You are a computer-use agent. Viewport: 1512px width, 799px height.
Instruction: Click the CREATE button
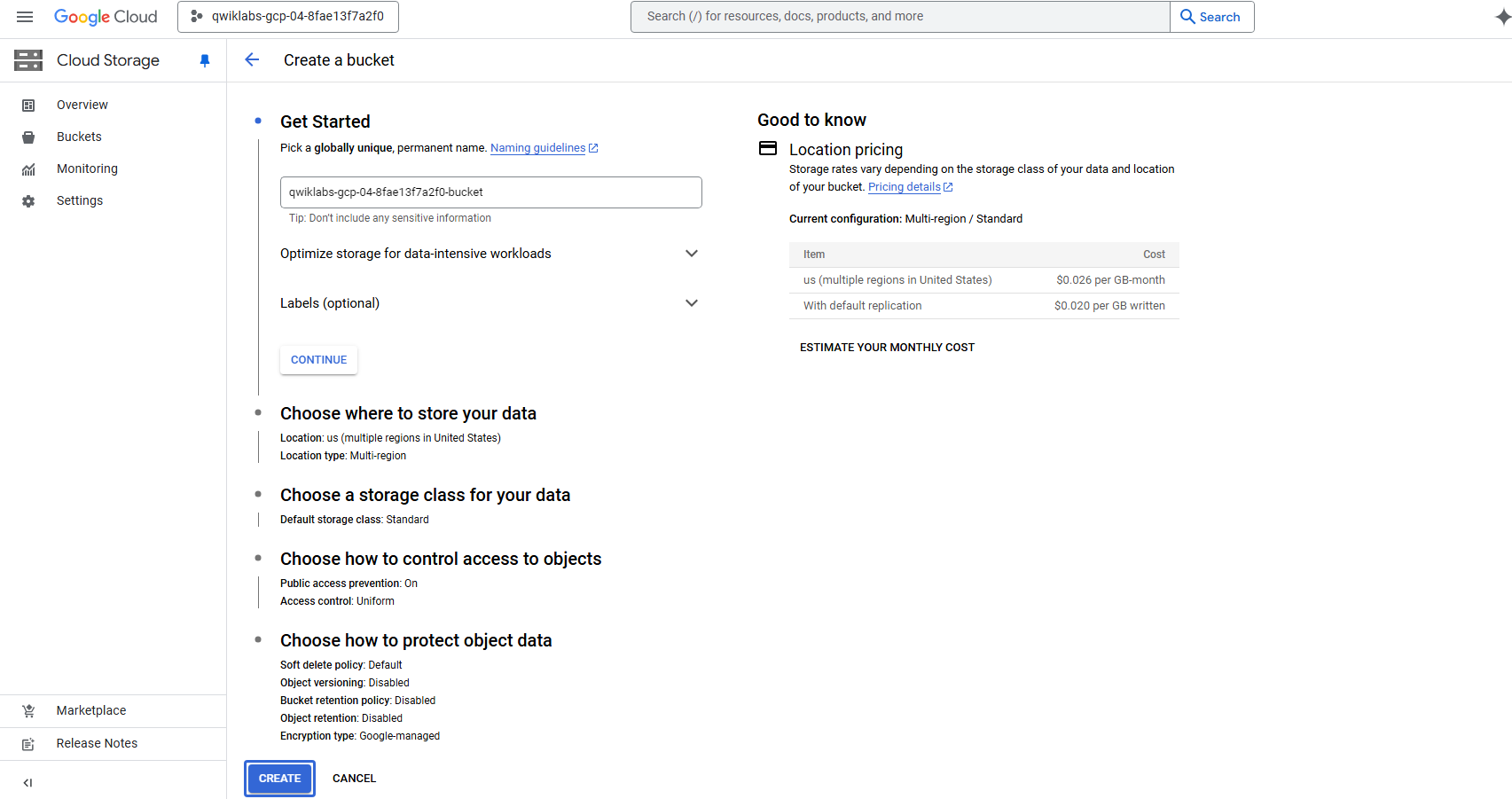coord(279,779)
